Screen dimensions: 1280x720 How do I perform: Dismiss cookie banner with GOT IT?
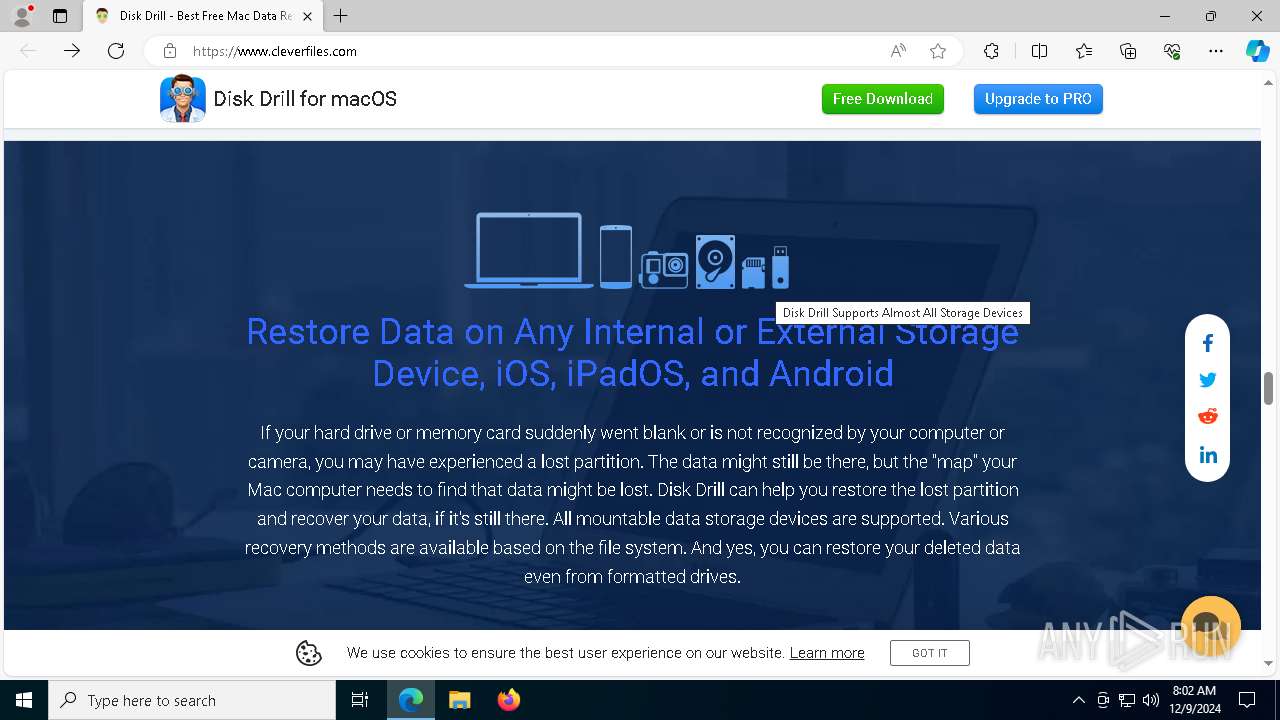(x=930, y=653)
